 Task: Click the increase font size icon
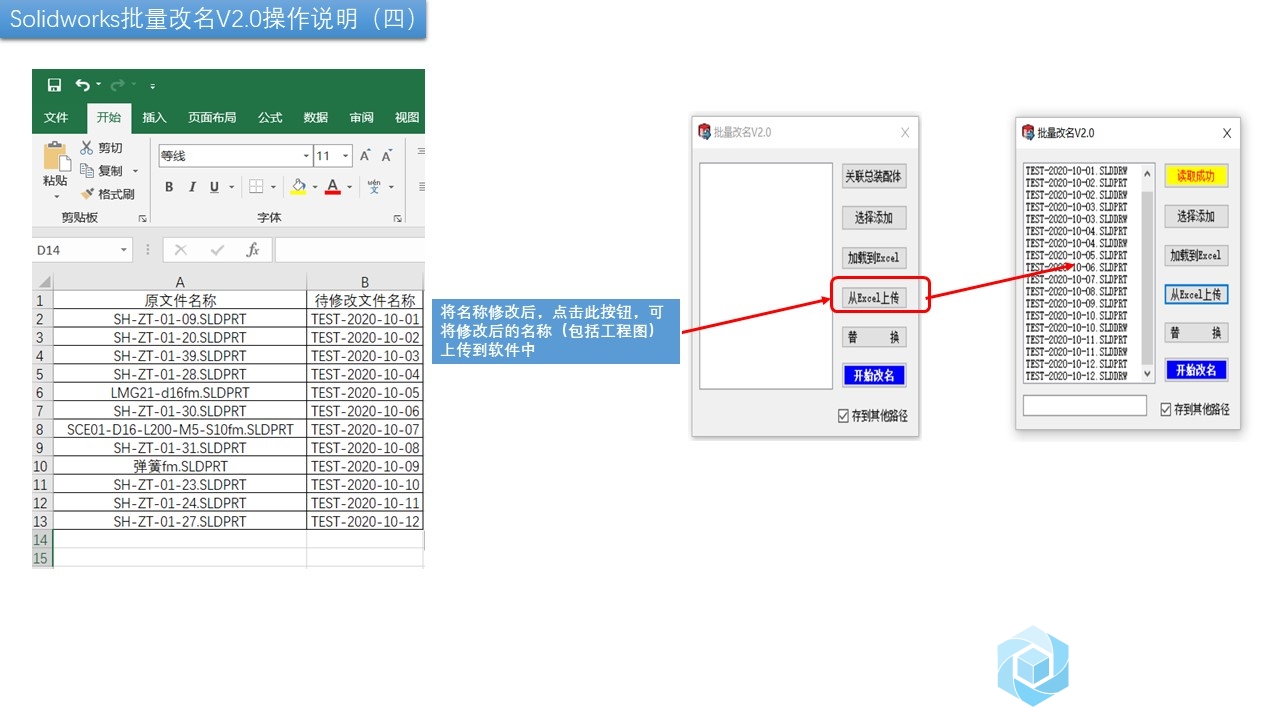[365, 156]
